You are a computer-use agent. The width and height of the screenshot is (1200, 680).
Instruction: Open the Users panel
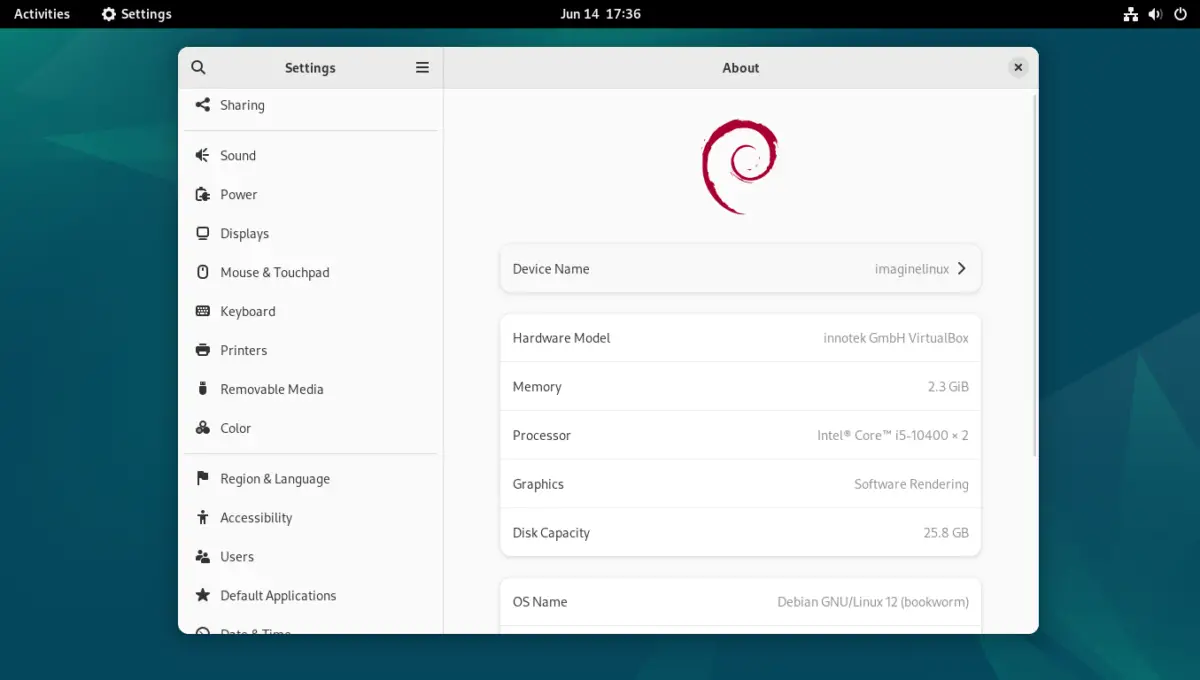[x=311, y=556]
